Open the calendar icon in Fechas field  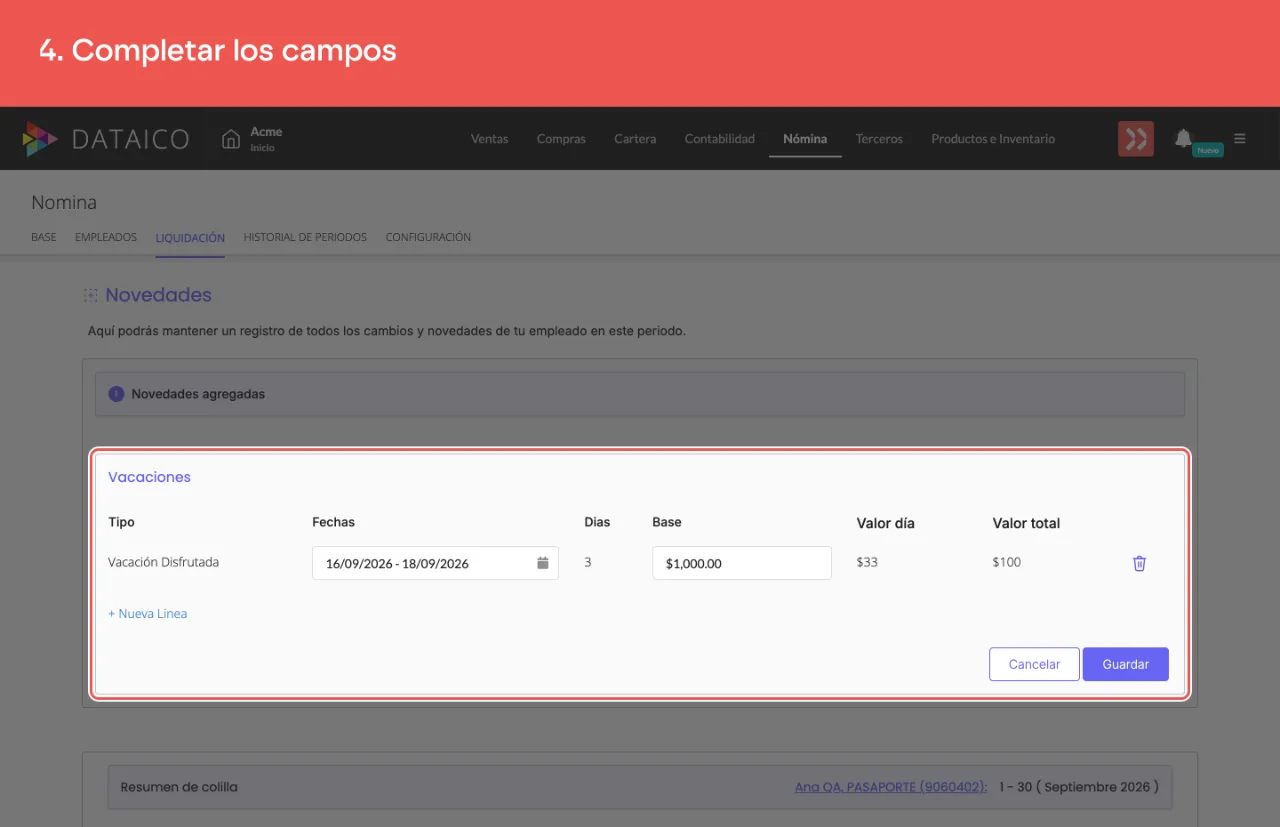(x=543, y=563)
